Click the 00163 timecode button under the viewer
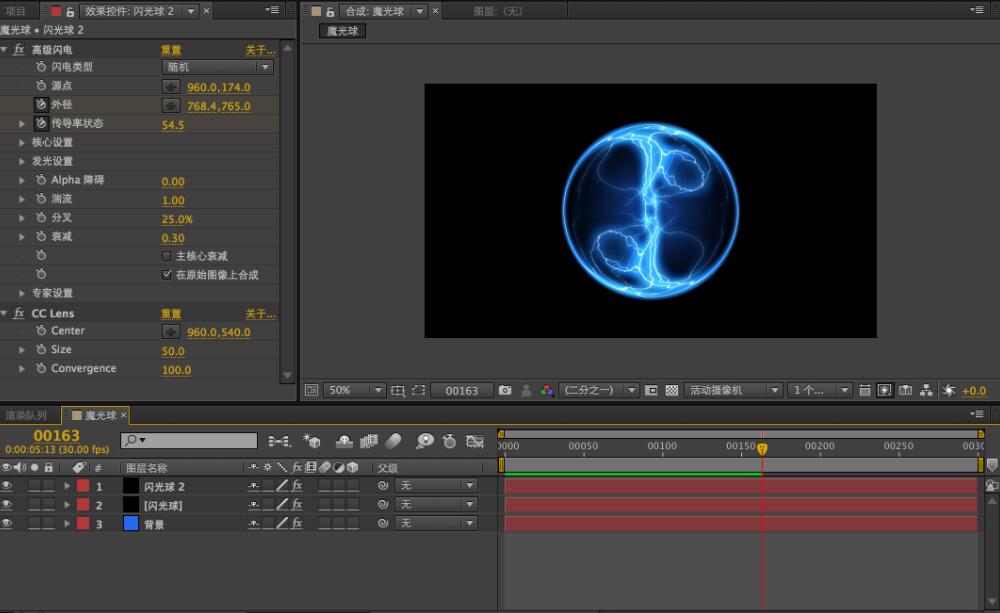Image resolution: width=1000 pixels, height=613 pixels. coord(462,390)
